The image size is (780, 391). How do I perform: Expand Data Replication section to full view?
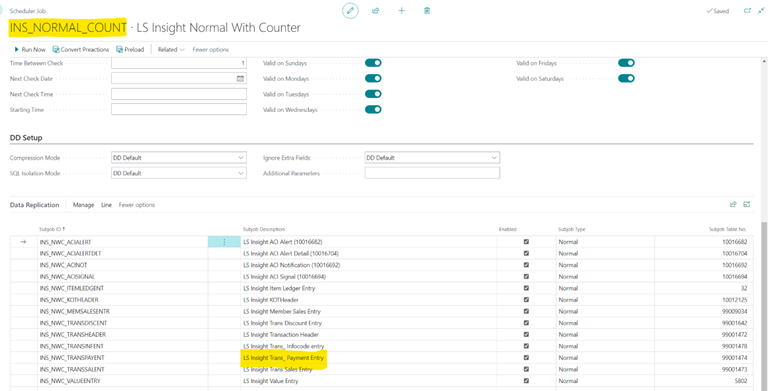pyautogui.click(x=747, y=204)
